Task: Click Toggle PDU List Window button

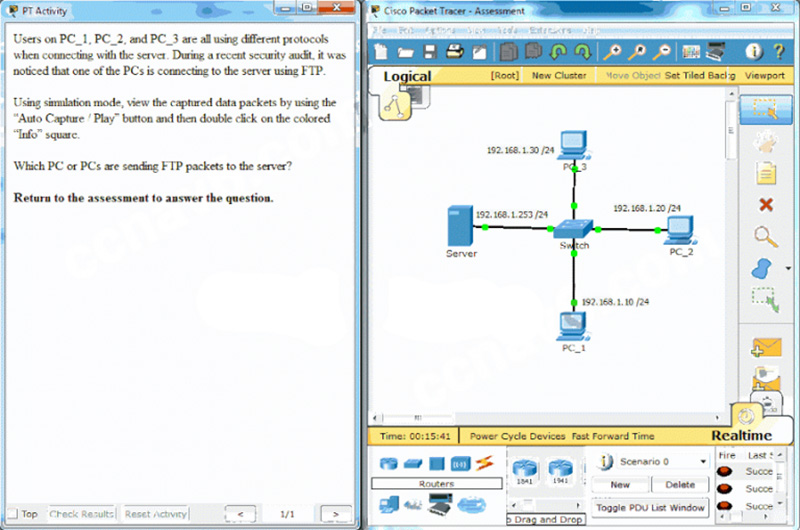Action: [650, 508]
